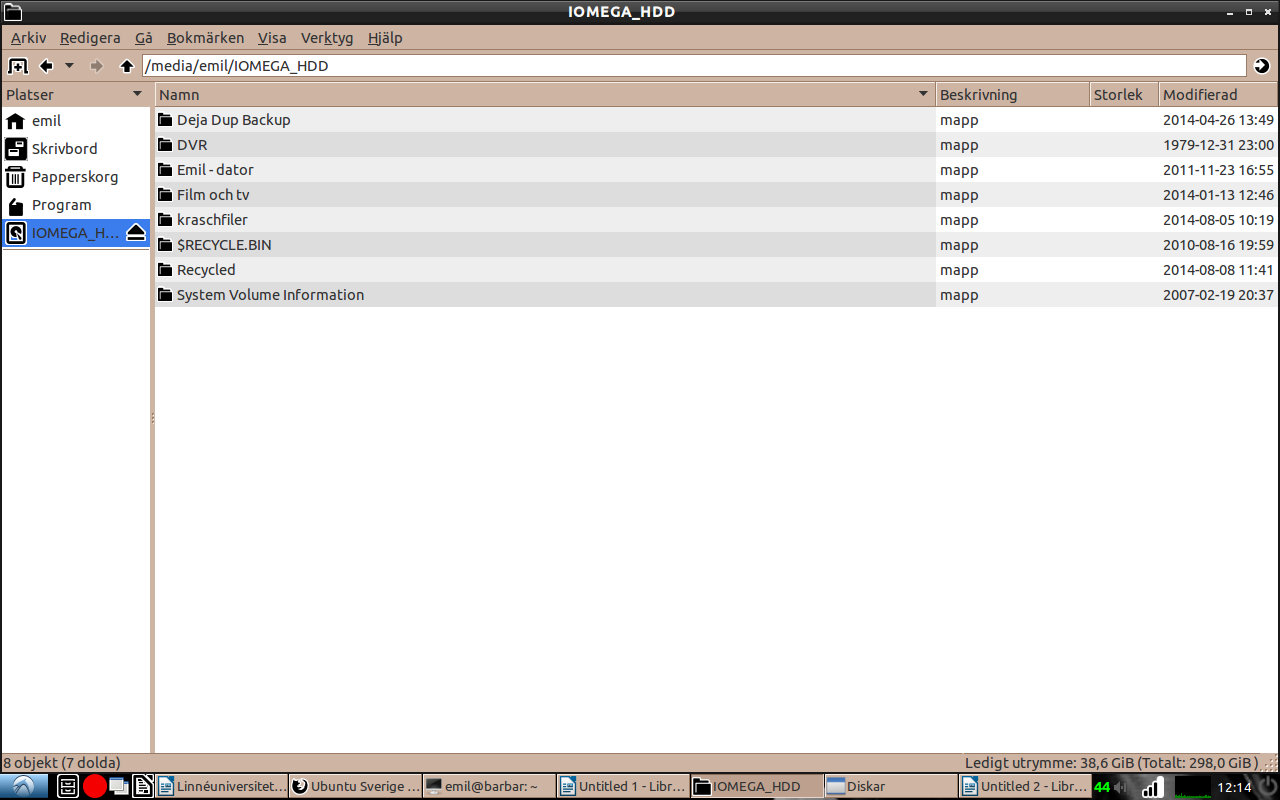Expand the Platser side pane dropdown
Viewport: 1280px width, 800px height.
137,94
